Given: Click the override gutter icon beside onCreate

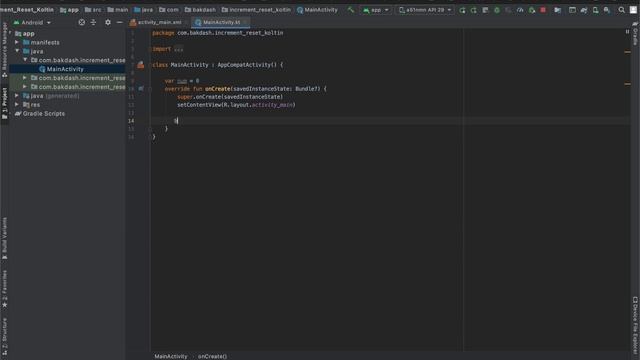Looking at the screenshot, I should [x=141, y=89].
